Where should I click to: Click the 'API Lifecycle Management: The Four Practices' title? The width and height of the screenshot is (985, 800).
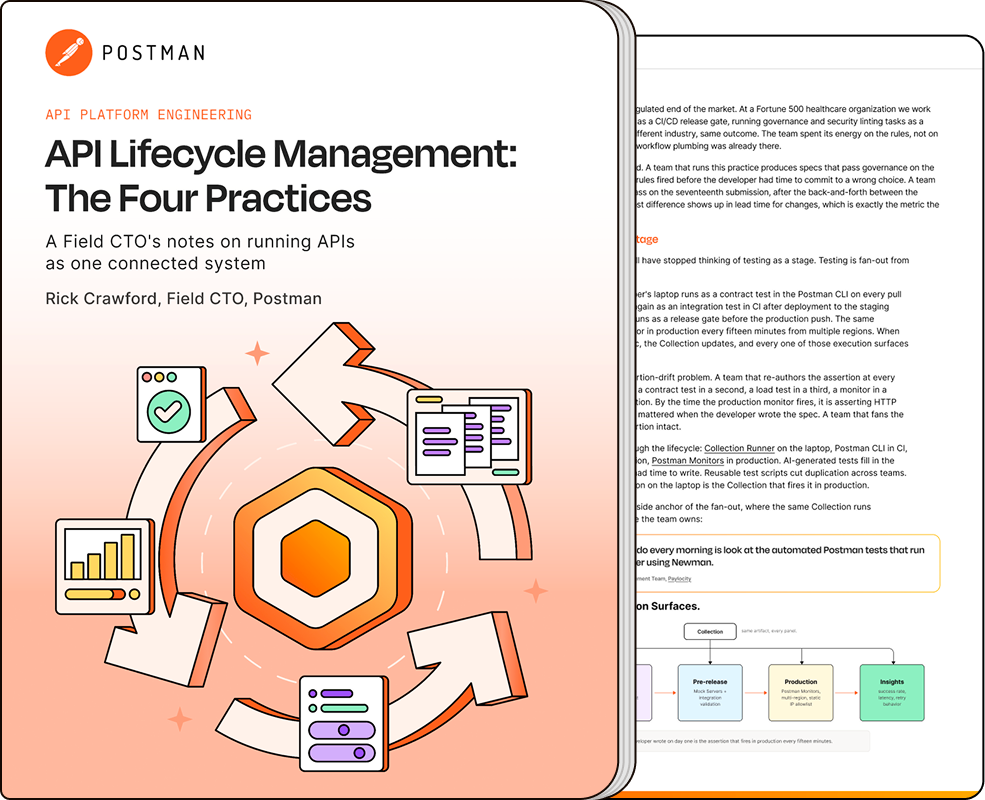(x=281, y=175)
